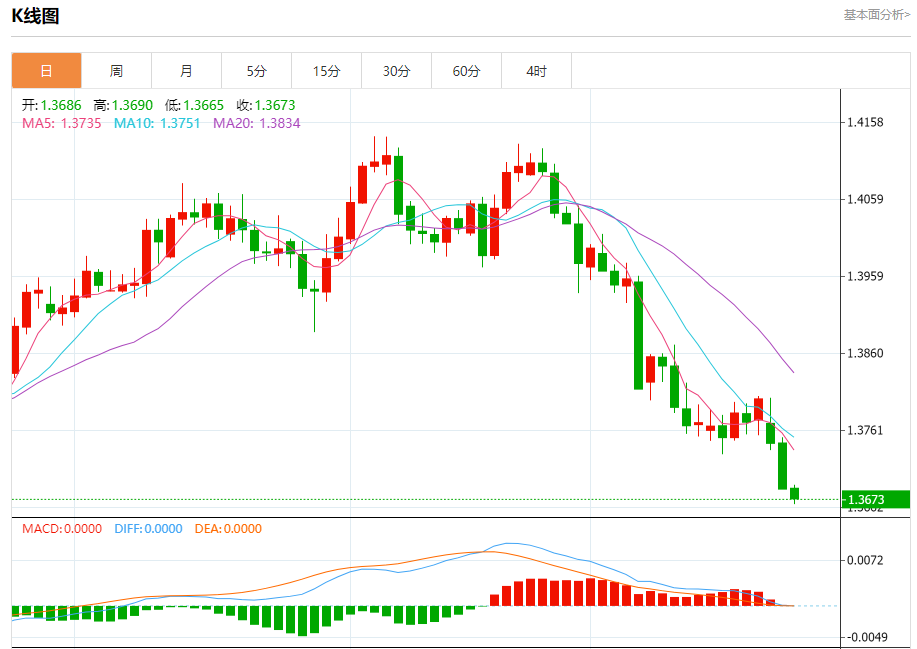This screenshot has width=917, height=649.
Task: Select the 日 daily chart tab
Action: [46, 71]
